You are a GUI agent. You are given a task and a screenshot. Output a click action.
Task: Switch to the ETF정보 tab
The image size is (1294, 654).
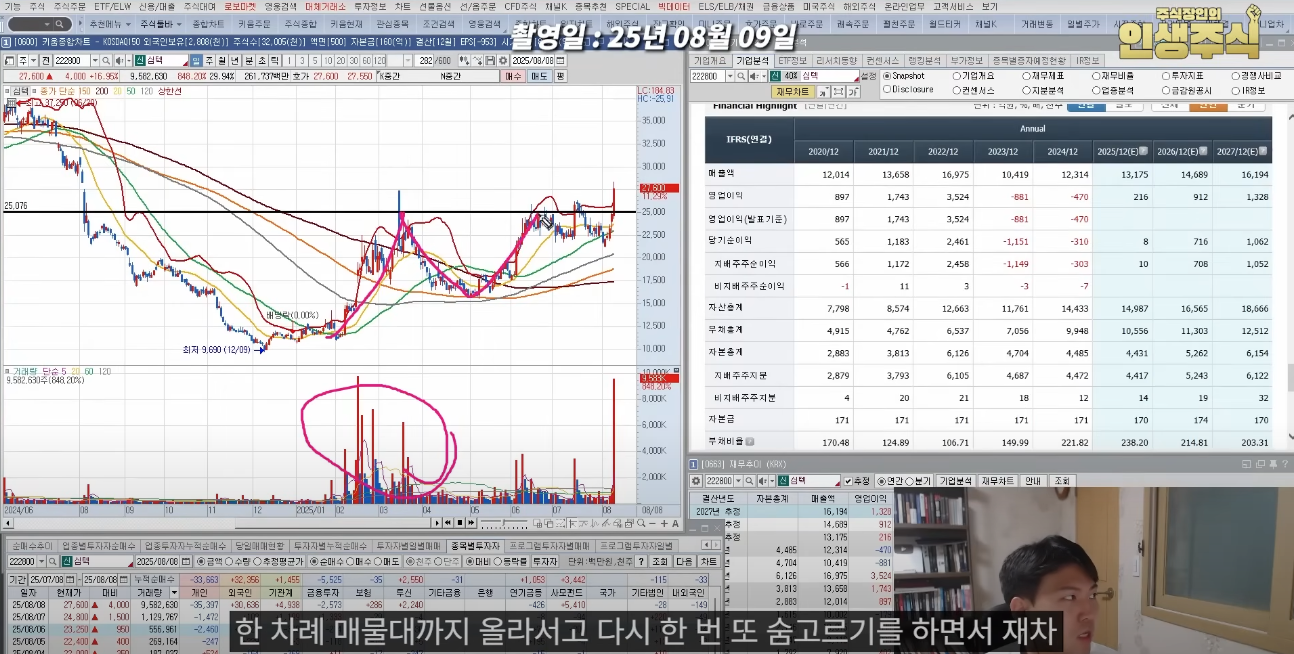coord(793,60)
